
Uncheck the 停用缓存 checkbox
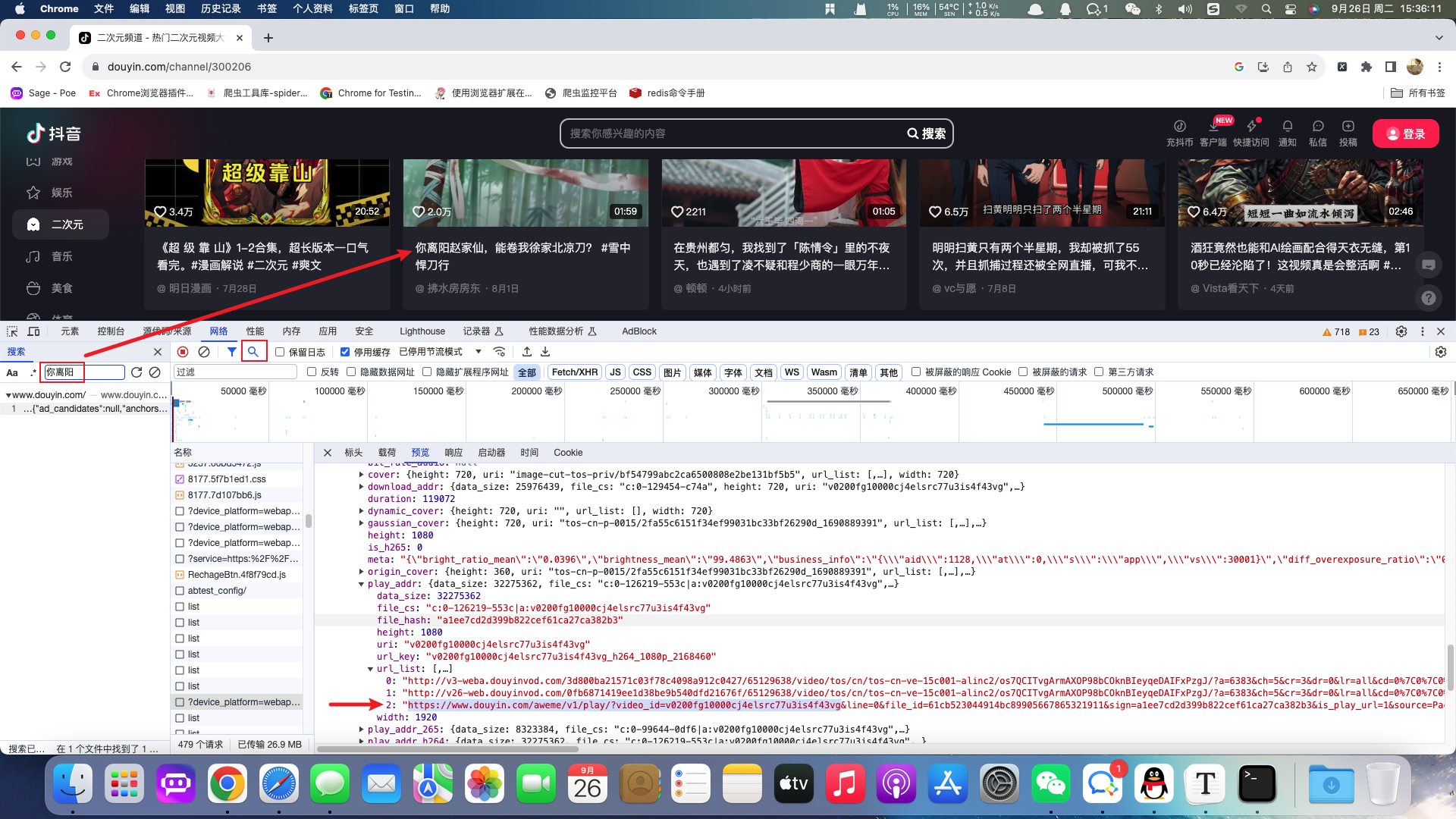click(x=345, y=352)
